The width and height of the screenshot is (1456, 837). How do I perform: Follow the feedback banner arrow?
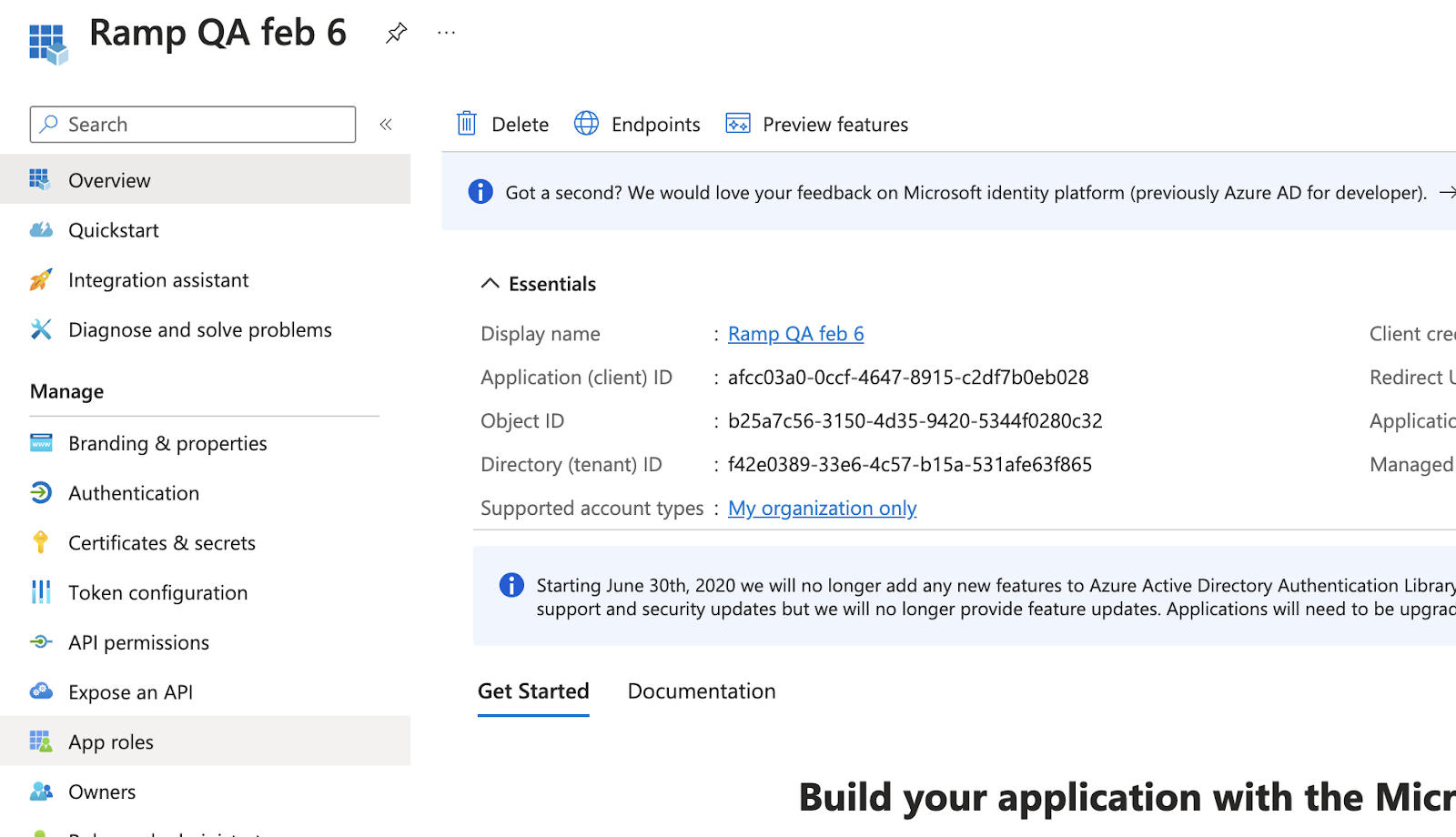[x=1447, y=192]
